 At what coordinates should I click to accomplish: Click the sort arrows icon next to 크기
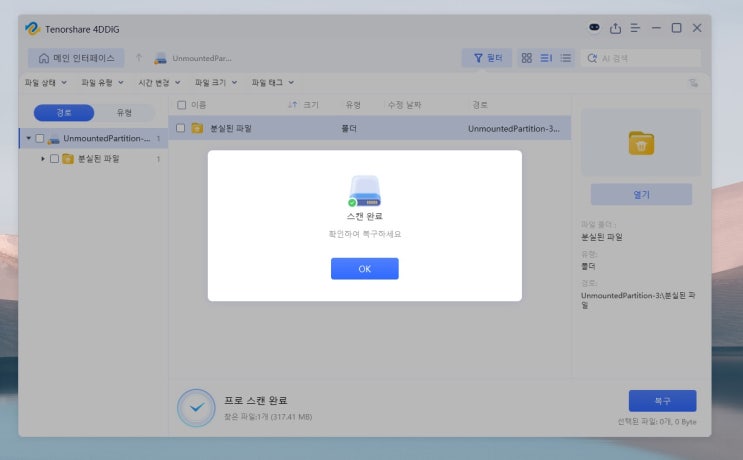[x=293, y=105]
